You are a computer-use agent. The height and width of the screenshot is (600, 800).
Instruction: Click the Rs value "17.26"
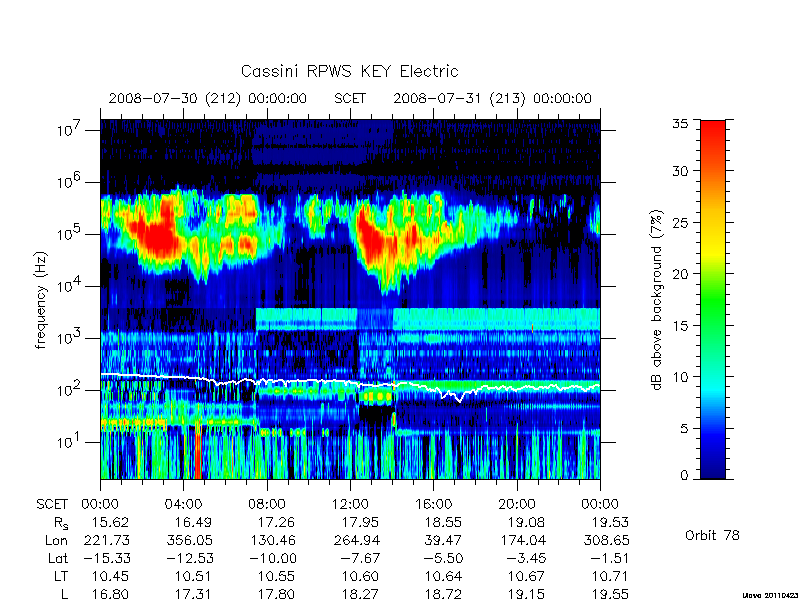(276, 523)
